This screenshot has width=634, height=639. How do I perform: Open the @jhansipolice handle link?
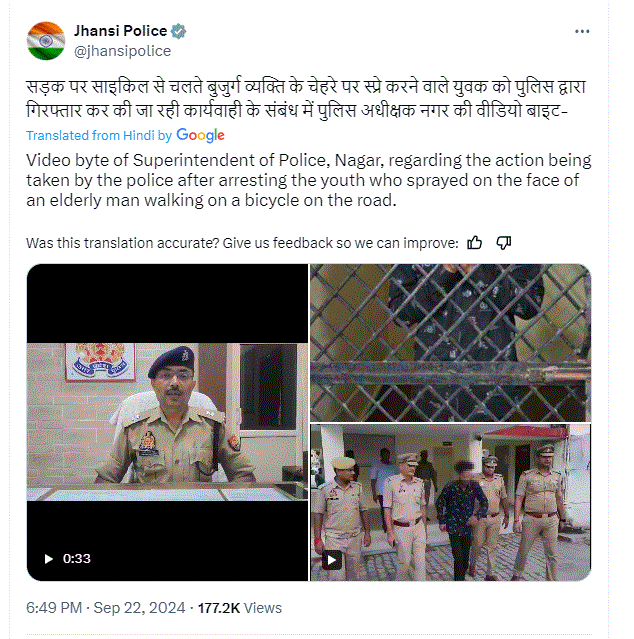(122, 51)
